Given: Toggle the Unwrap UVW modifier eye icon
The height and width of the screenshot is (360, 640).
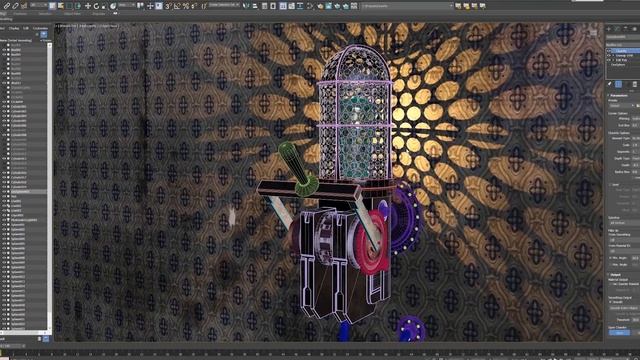Looking at the screenshot, I should (608, 56).
